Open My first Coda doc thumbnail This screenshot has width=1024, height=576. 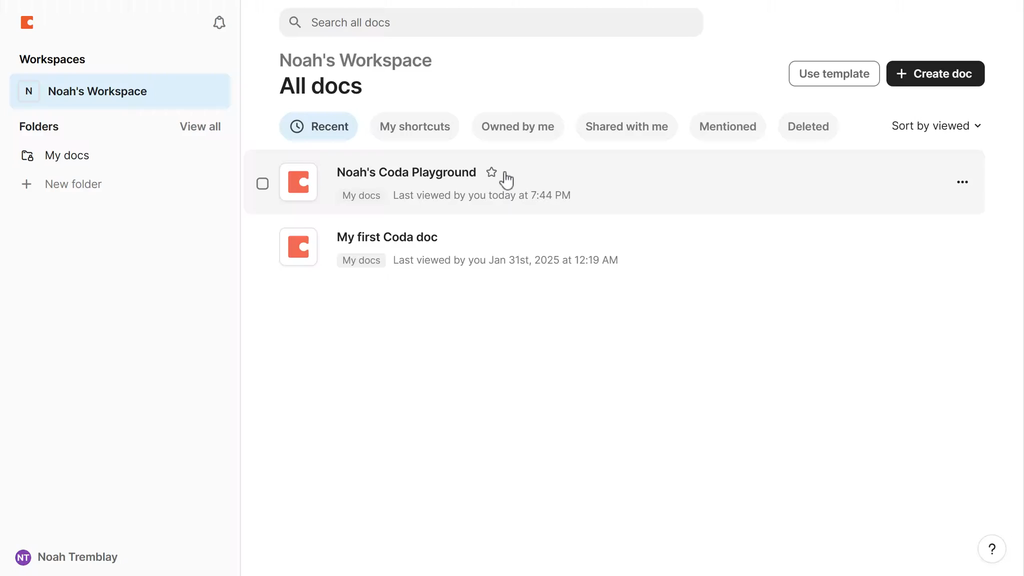point(298,247)
